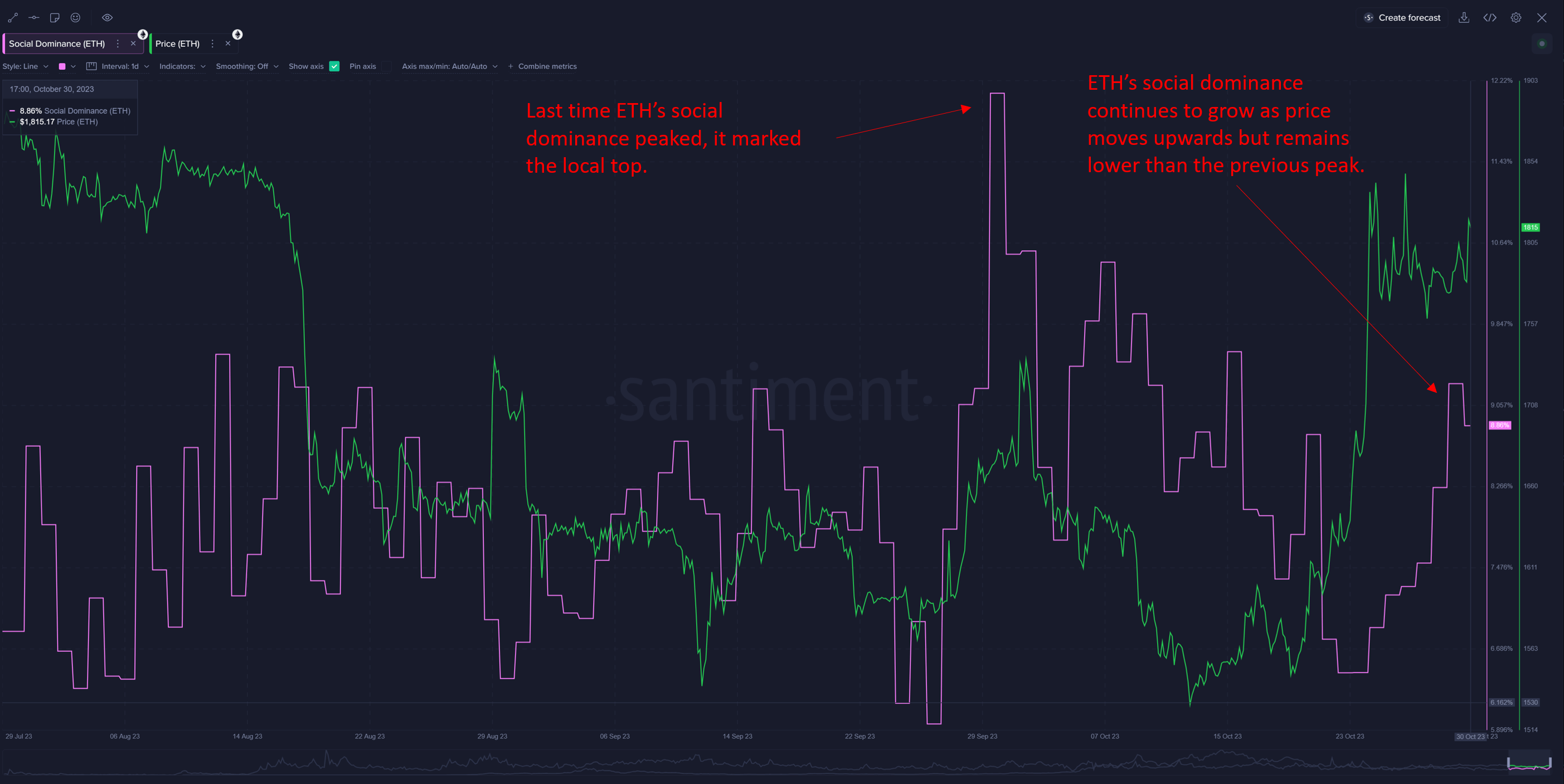Disable Smoothing Off toggle
The height and width of the screenshot is (784, 1564).
(244, 66)
